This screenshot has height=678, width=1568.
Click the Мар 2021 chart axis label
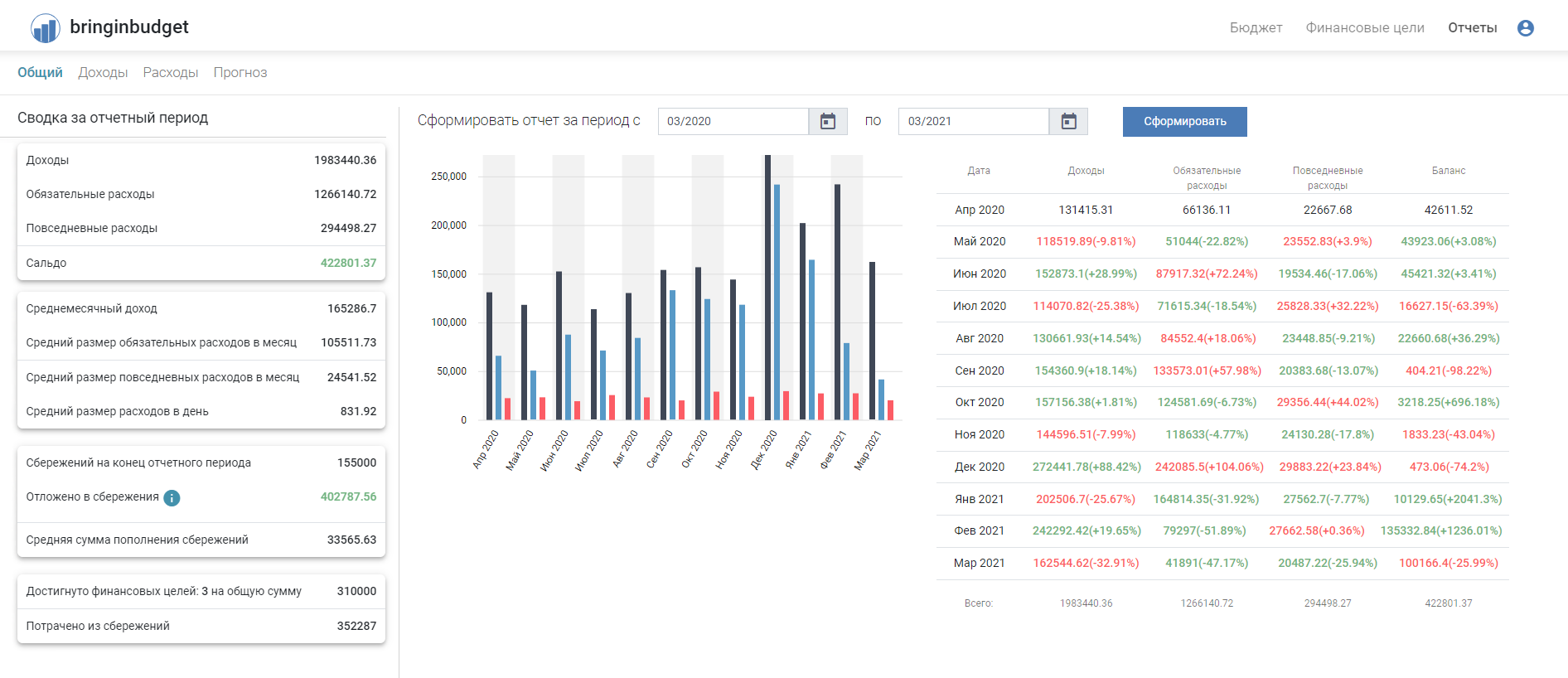(868, 450)
